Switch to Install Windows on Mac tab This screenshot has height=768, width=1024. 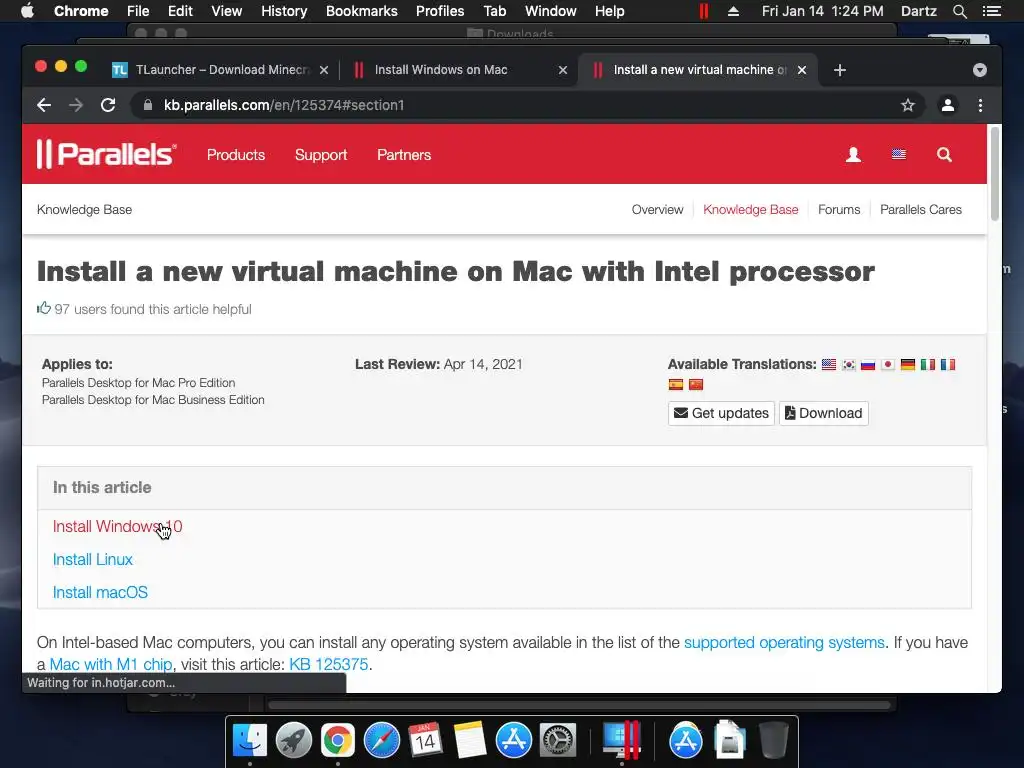coord(458,70)
